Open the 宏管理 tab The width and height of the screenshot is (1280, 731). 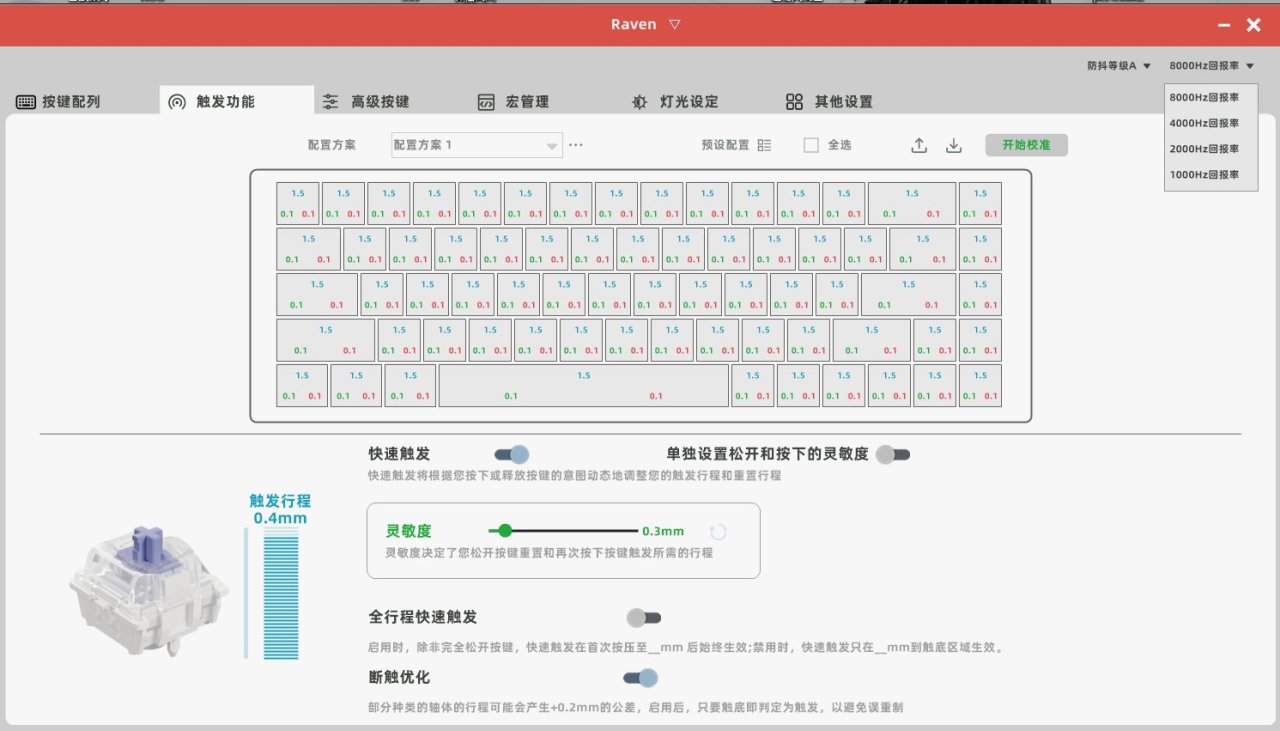click(513, 102)
